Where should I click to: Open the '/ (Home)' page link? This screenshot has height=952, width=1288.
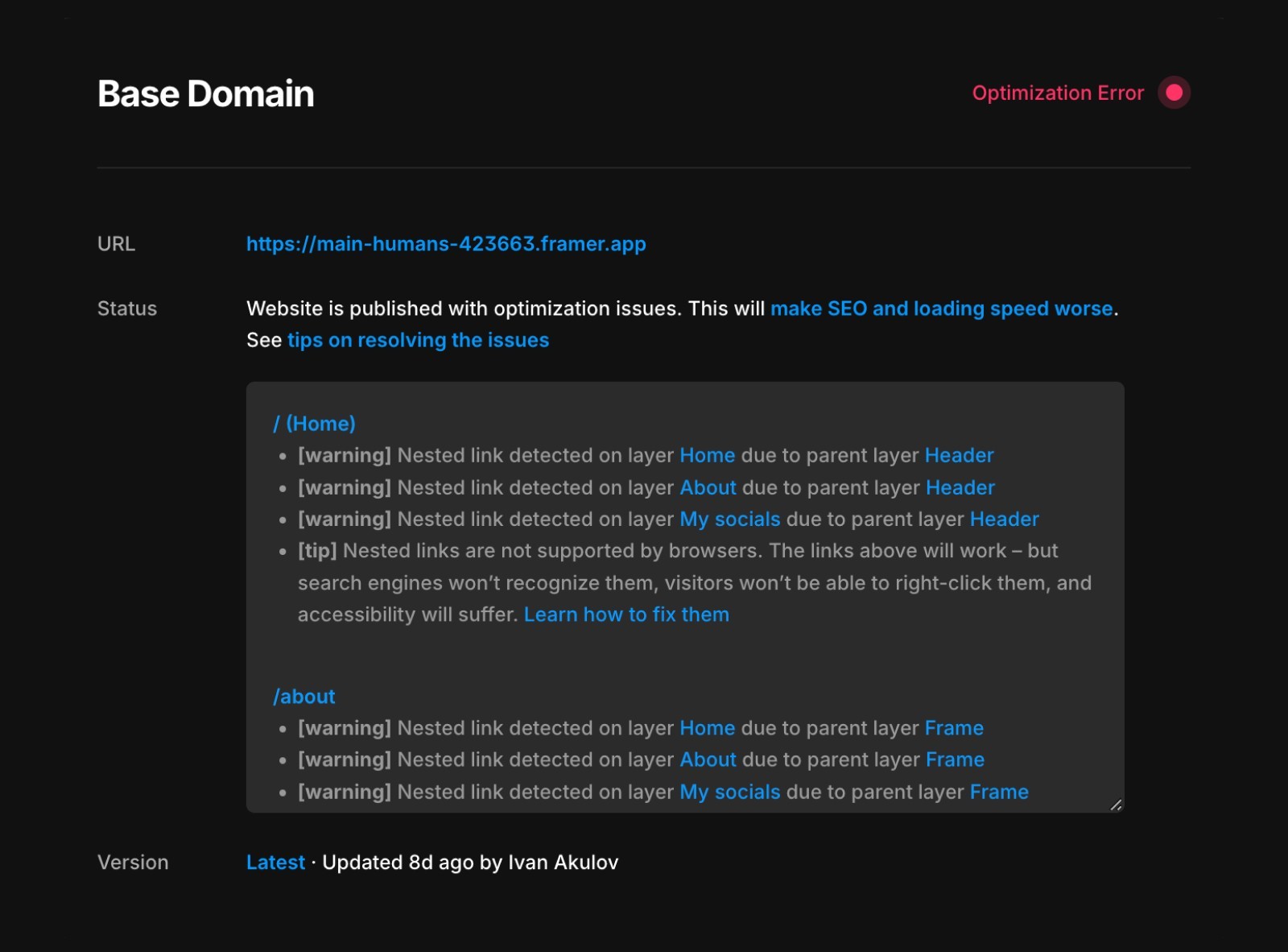[314, 424]
